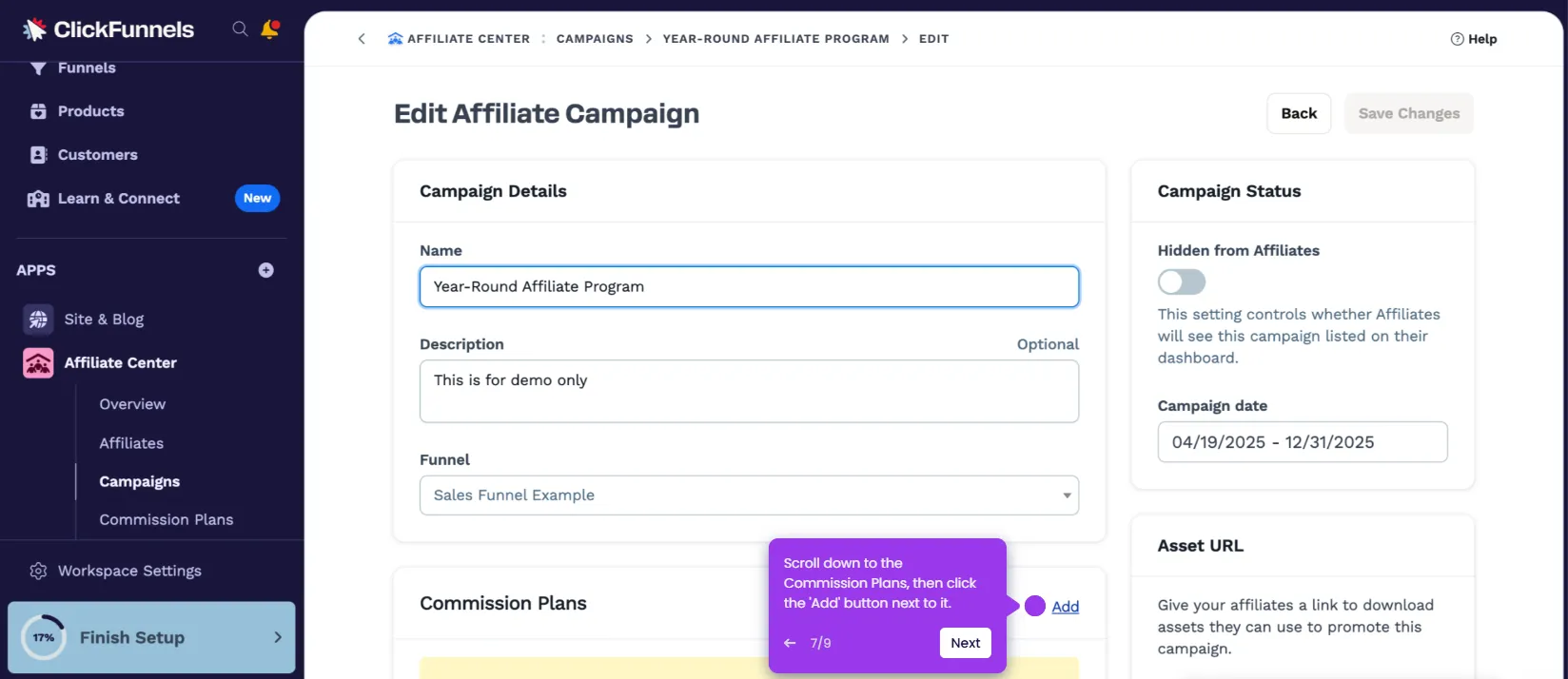Click the 17% setup progress ring
Screen dimensions: 1568x679
pos(44,637)
